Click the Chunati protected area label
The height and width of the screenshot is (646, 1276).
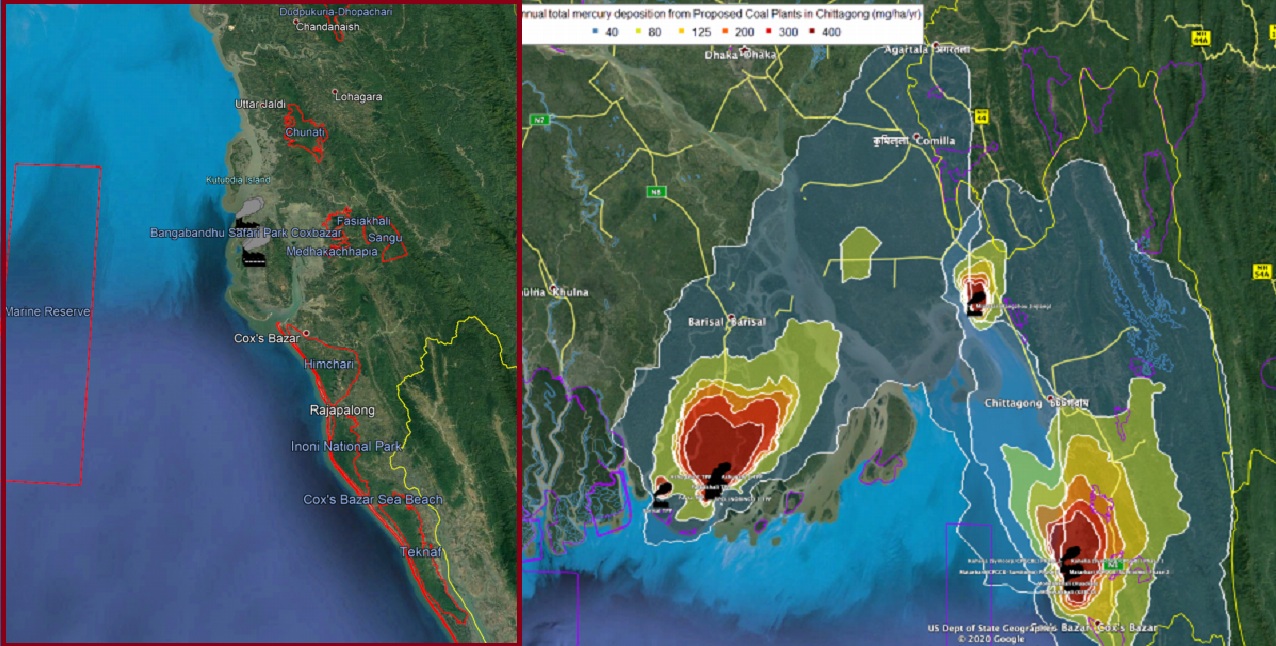pos(305,132)
